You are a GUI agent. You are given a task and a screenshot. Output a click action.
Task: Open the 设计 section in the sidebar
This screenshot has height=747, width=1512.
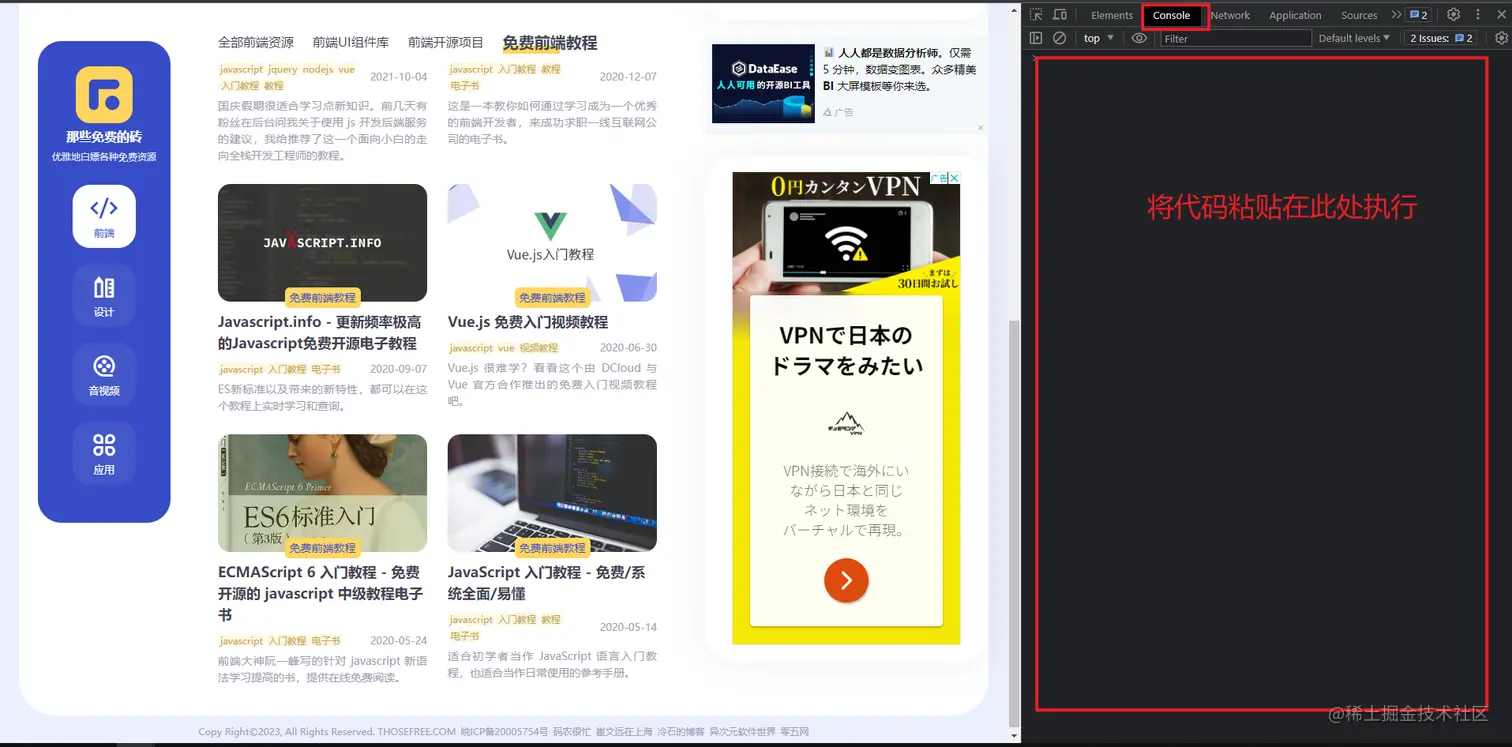(x=104, y=295)
